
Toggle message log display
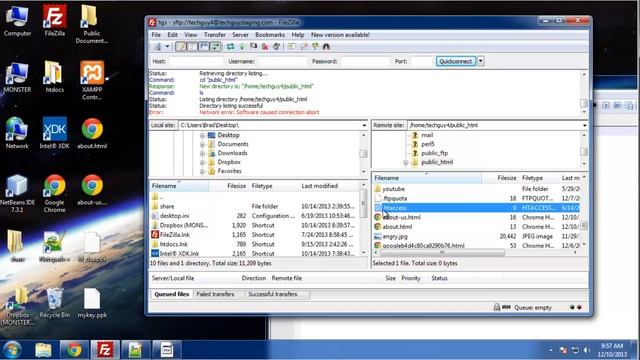[x=180, y=47]
